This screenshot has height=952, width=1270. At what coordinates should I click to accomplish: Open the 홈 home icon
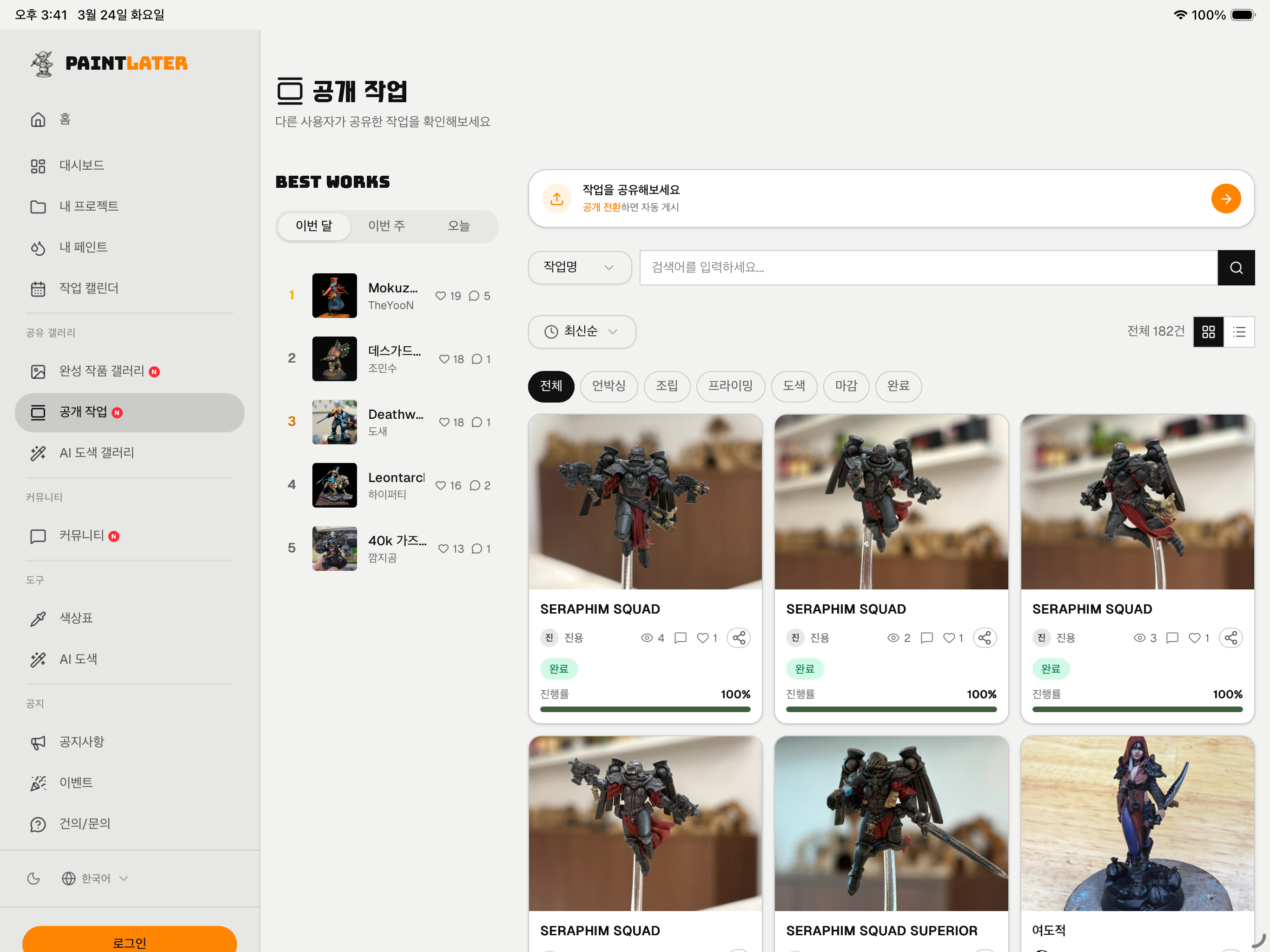point(38,119)
